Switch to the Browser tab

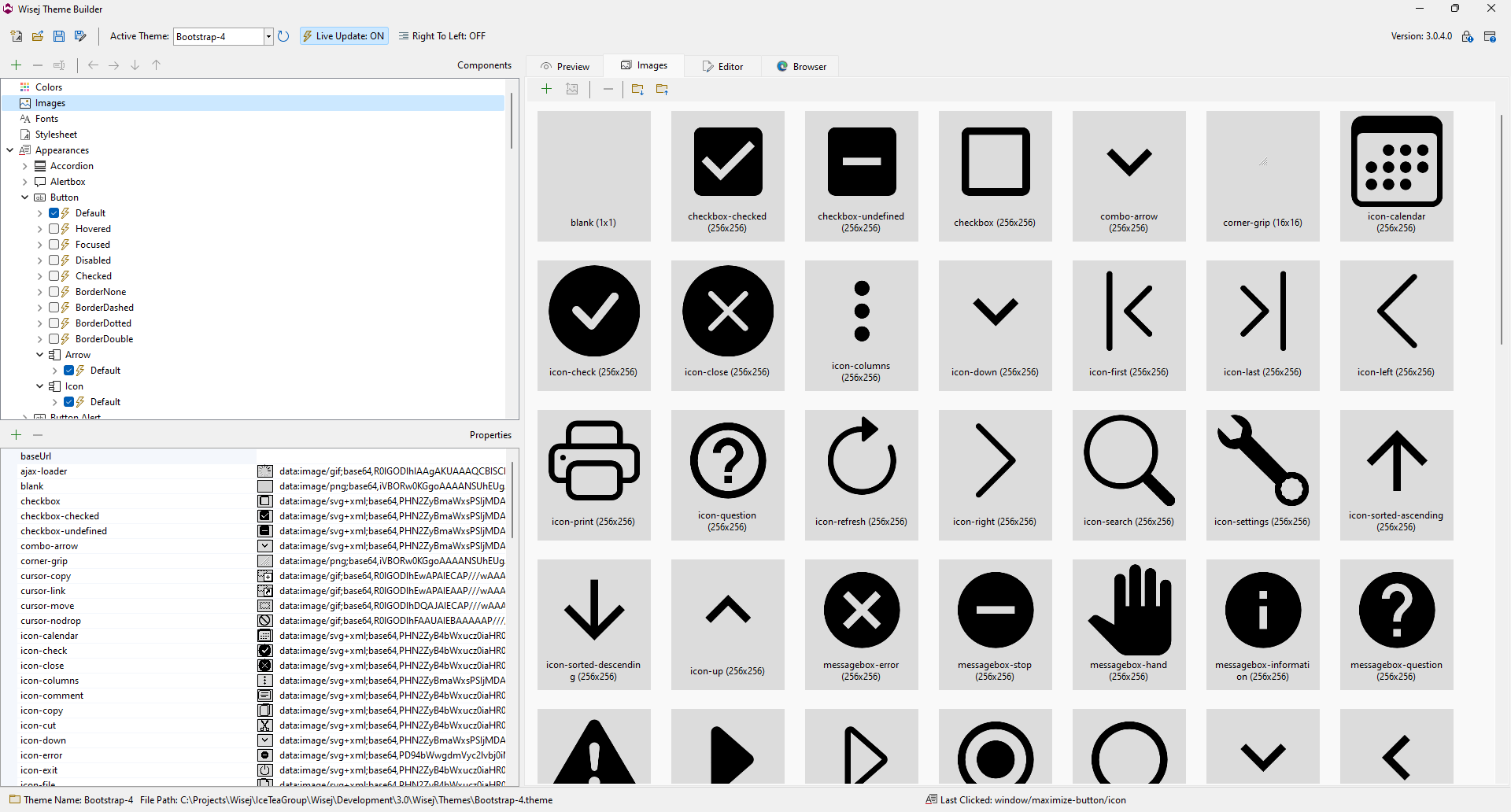click(x=801, y=66)
